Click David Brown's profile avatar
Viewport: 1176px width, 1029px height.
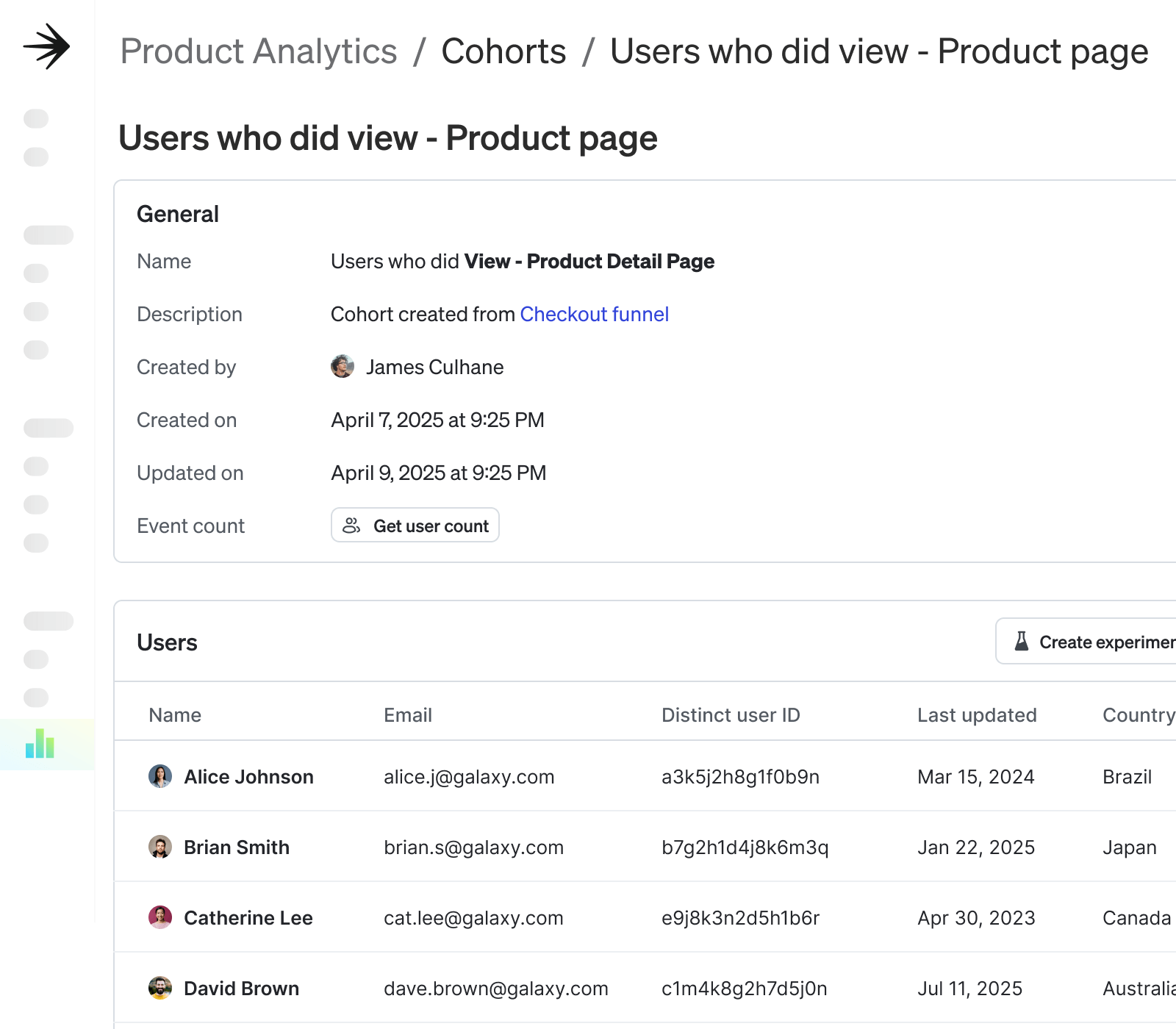(160, 988)
